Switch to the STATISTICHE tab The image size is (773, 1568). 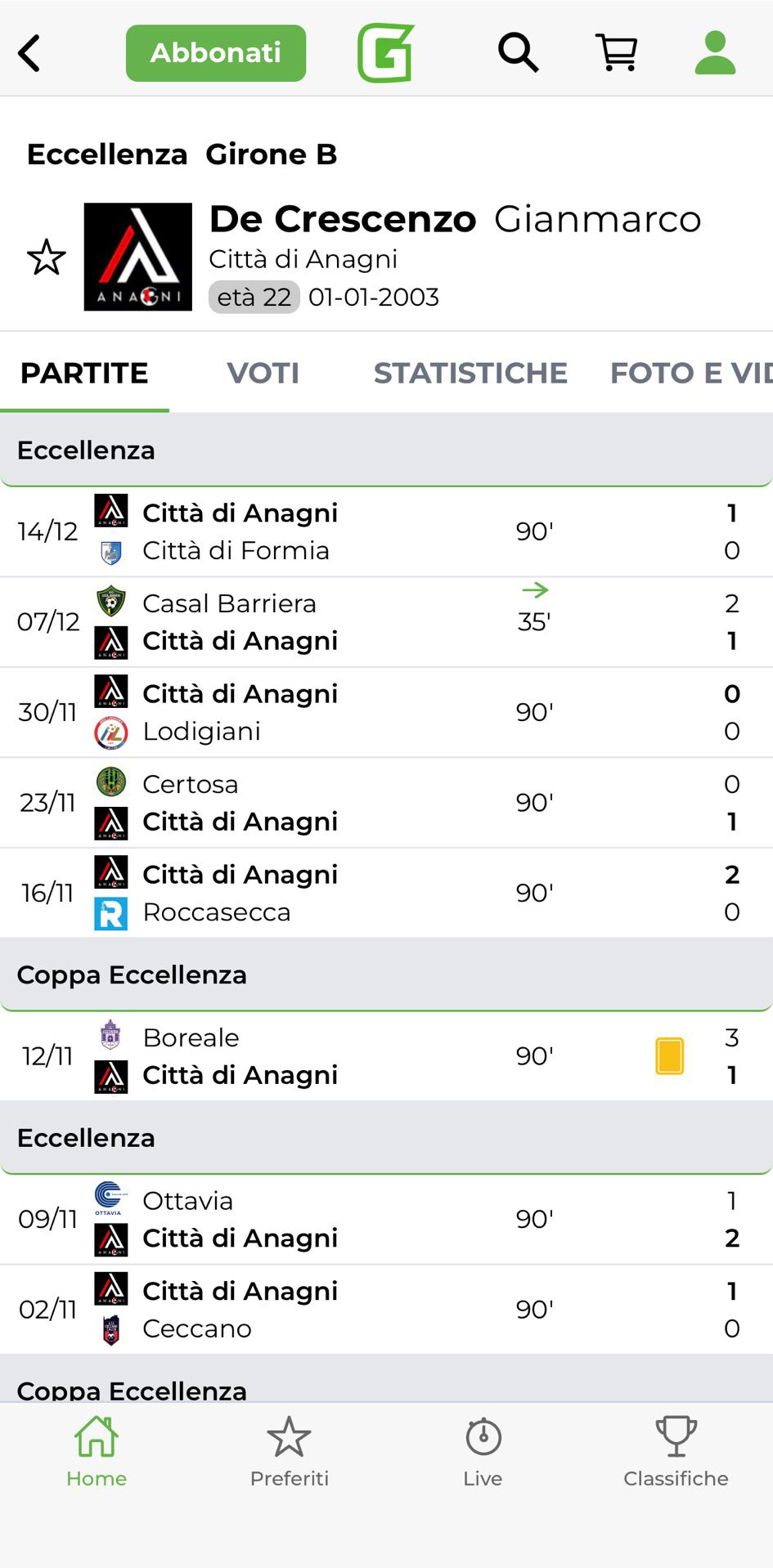coord(470,373)
